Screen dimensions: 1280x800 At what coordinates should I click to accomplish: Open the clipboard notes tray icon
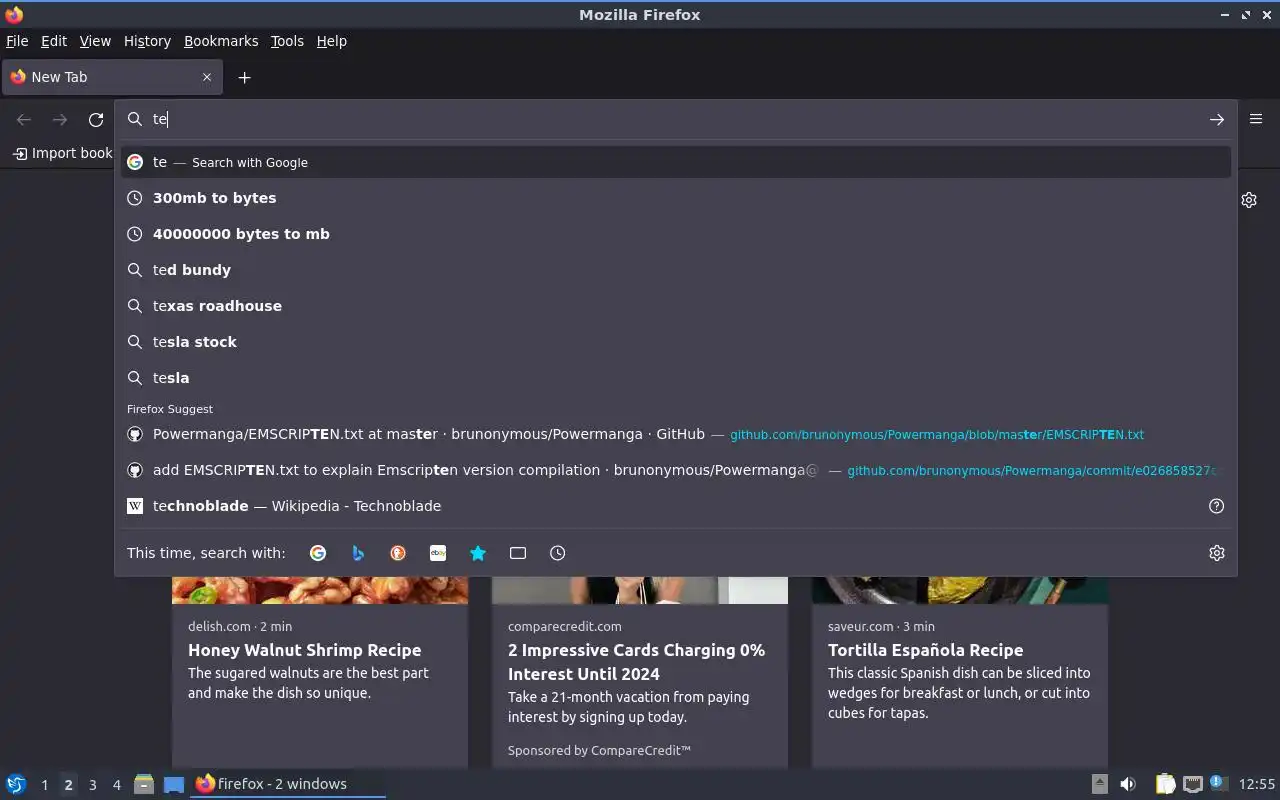(1166, 784)
